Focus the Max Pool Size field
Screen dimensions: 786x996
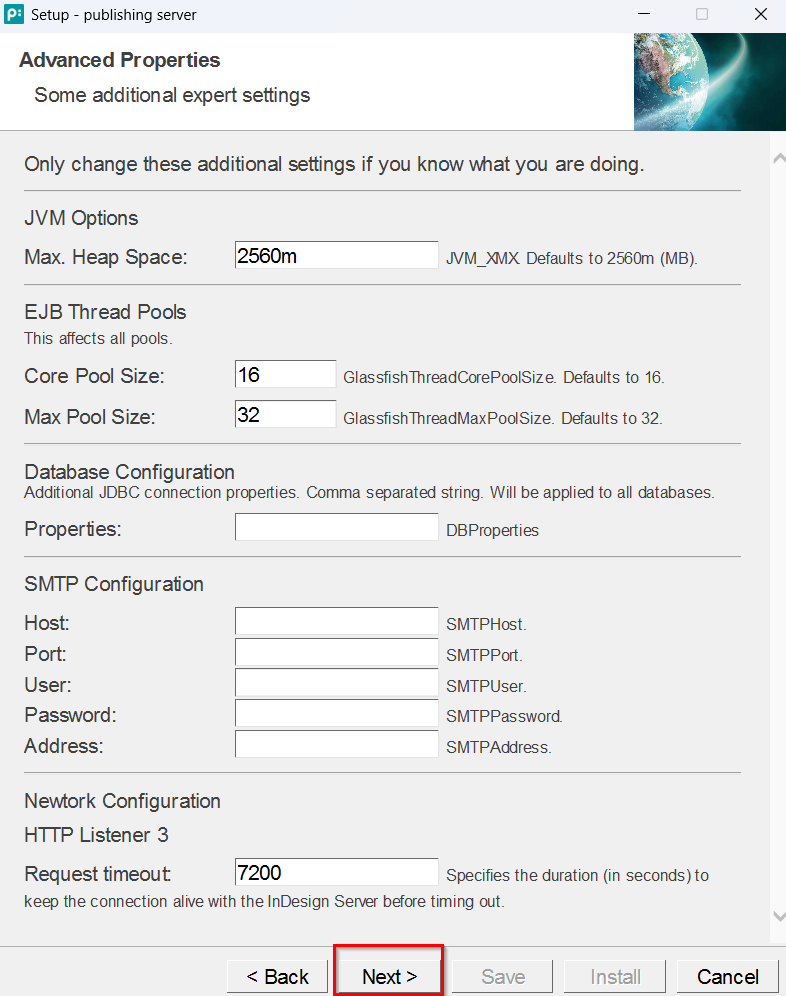click(x=285, y=415)
